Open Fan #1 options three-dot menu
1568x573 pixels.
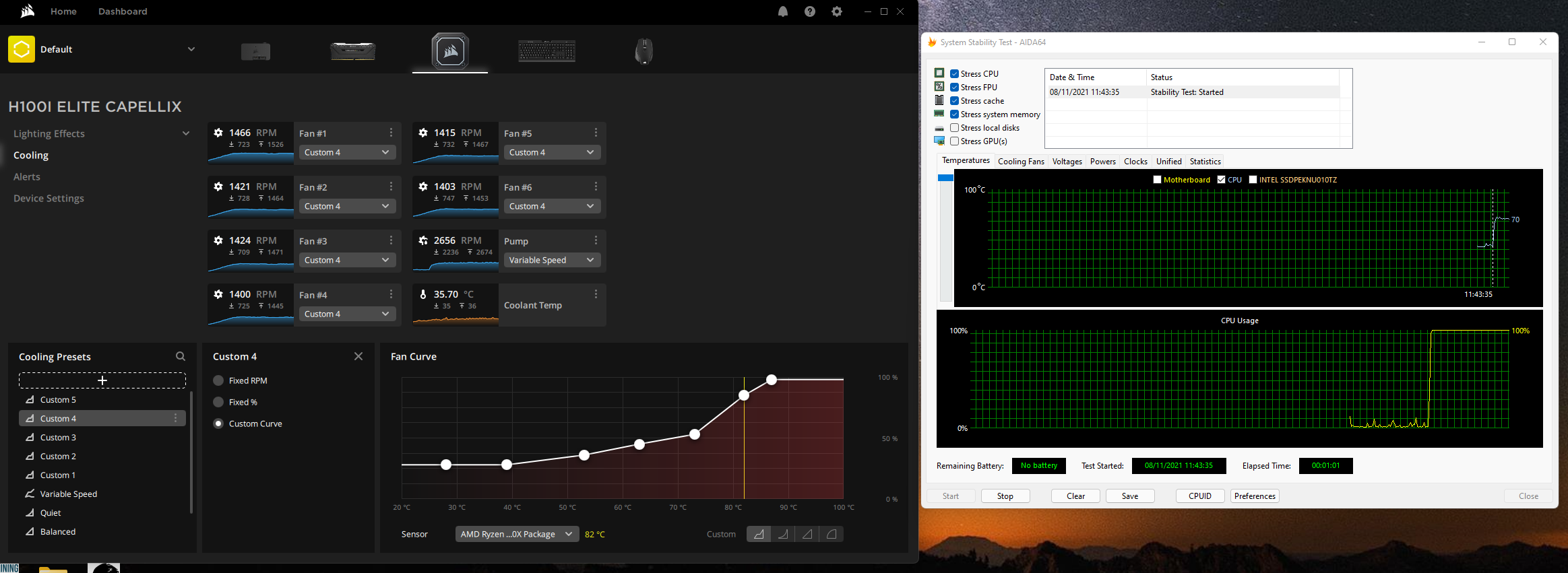pyautogui.click(x=391, y=133)
